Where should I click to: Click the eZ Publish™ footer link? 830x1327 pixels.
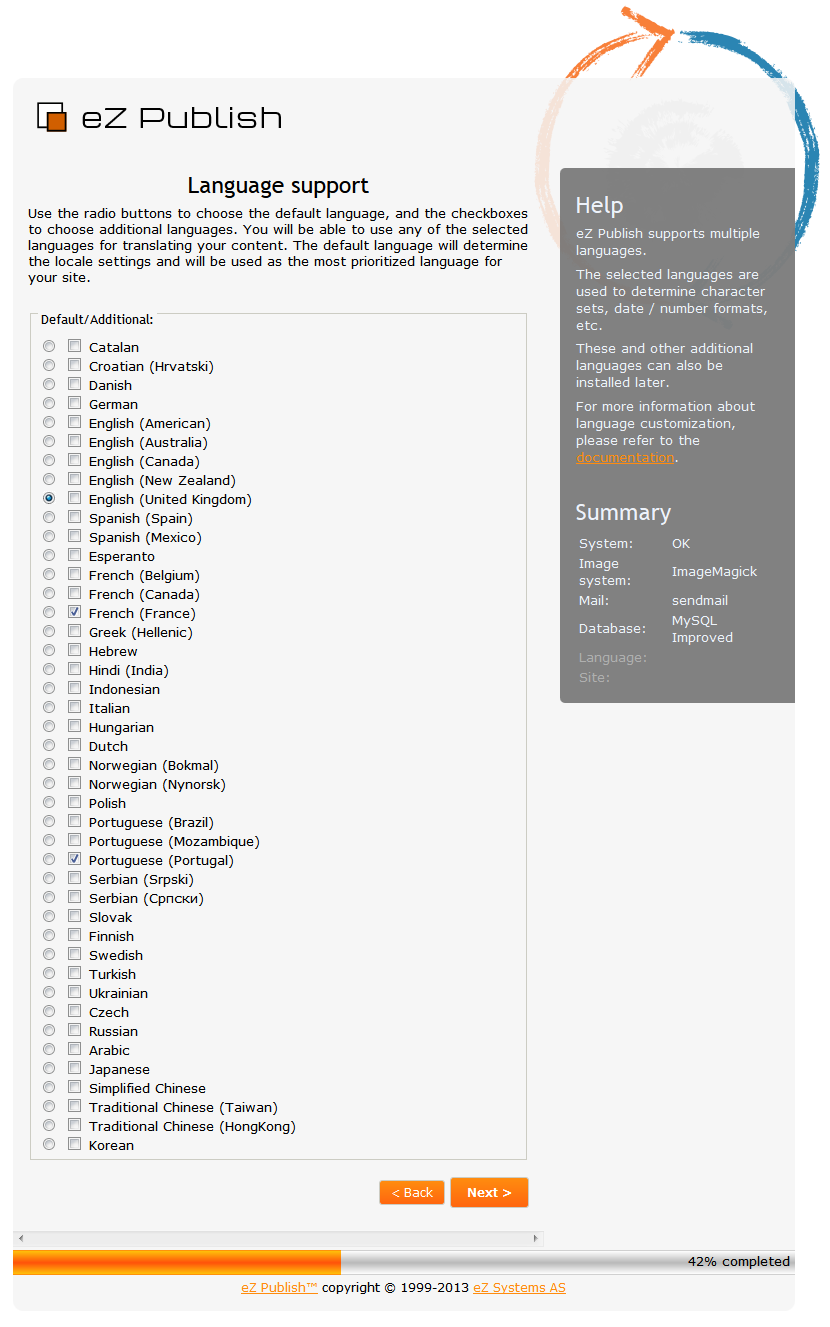279,1287
